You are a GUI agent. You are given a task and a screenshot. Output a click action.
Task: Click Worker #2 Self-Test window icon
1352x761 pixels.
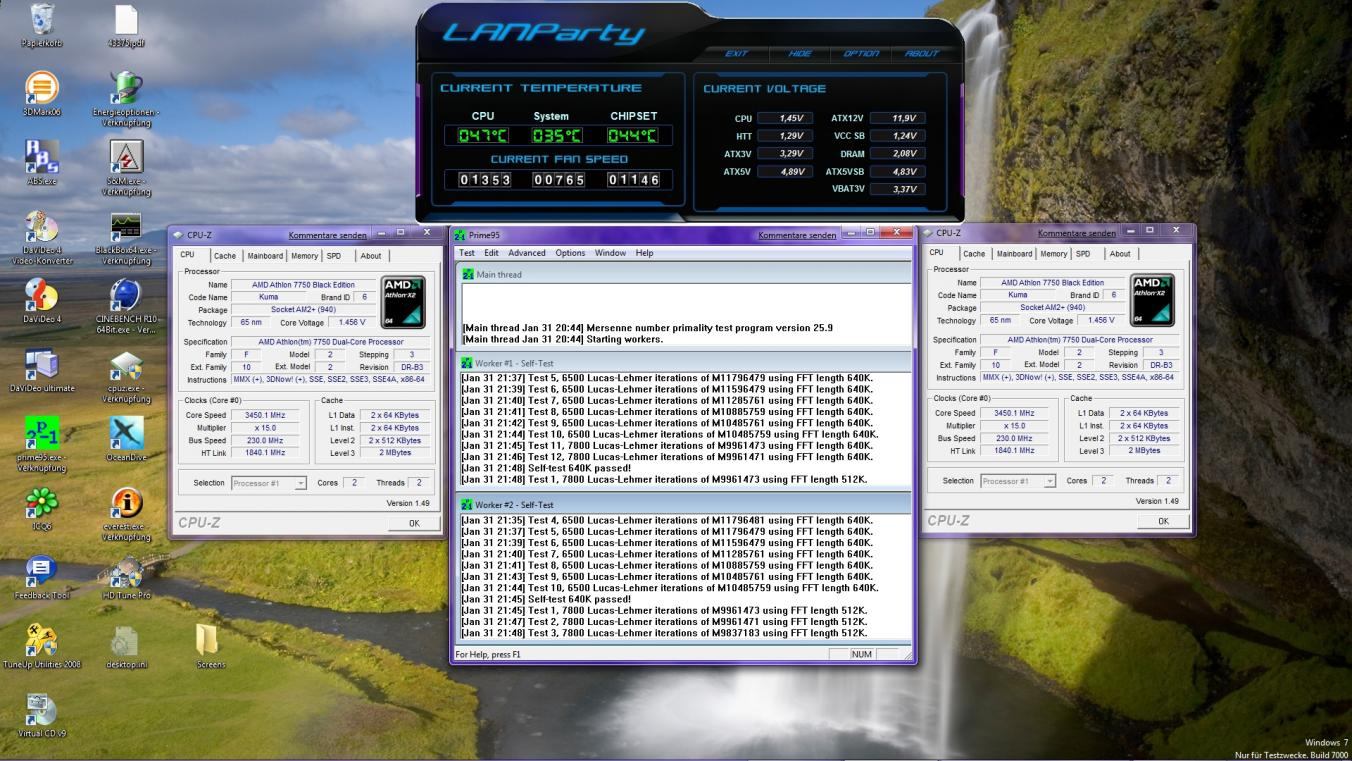coord(467,505)
